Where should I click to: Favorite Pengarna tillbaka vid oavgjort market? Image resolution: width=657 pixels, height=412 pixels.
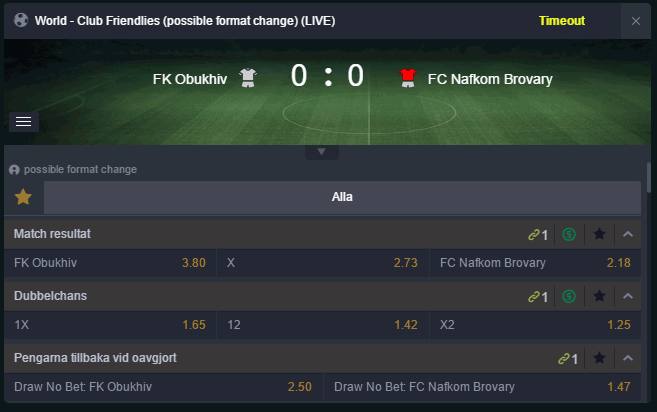click(x=599, y=358)
